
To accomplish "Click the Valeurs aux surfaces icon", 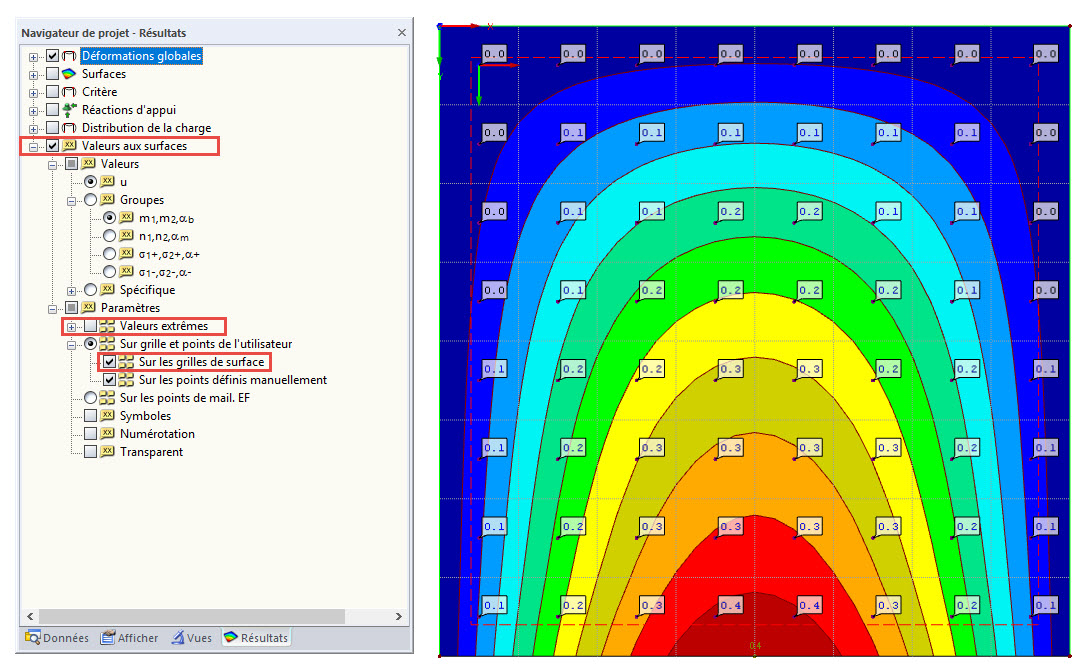I will point(69,145).
